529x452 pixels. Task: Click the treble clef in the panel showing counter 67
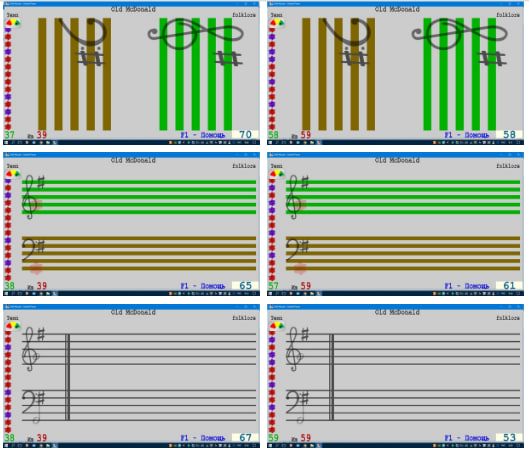[x=30, y=349]
